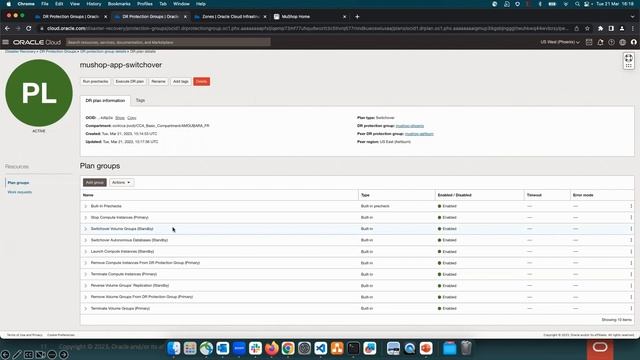Open Terminal from the Dock
This screenshot has height=360, width=640.
point(353,348)
